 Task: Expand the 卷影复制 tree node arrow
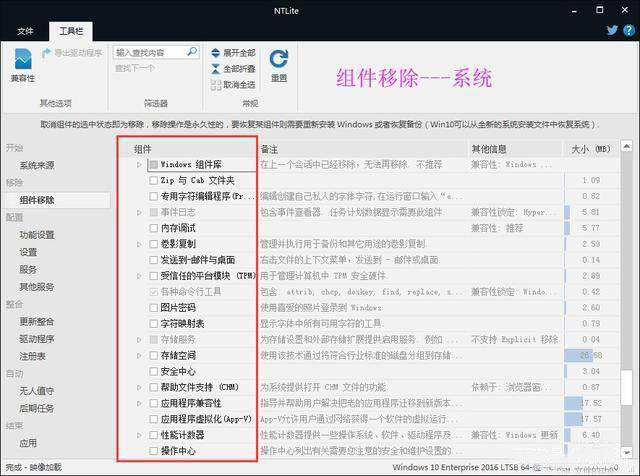pyautogui.click(x=139, y=244)
